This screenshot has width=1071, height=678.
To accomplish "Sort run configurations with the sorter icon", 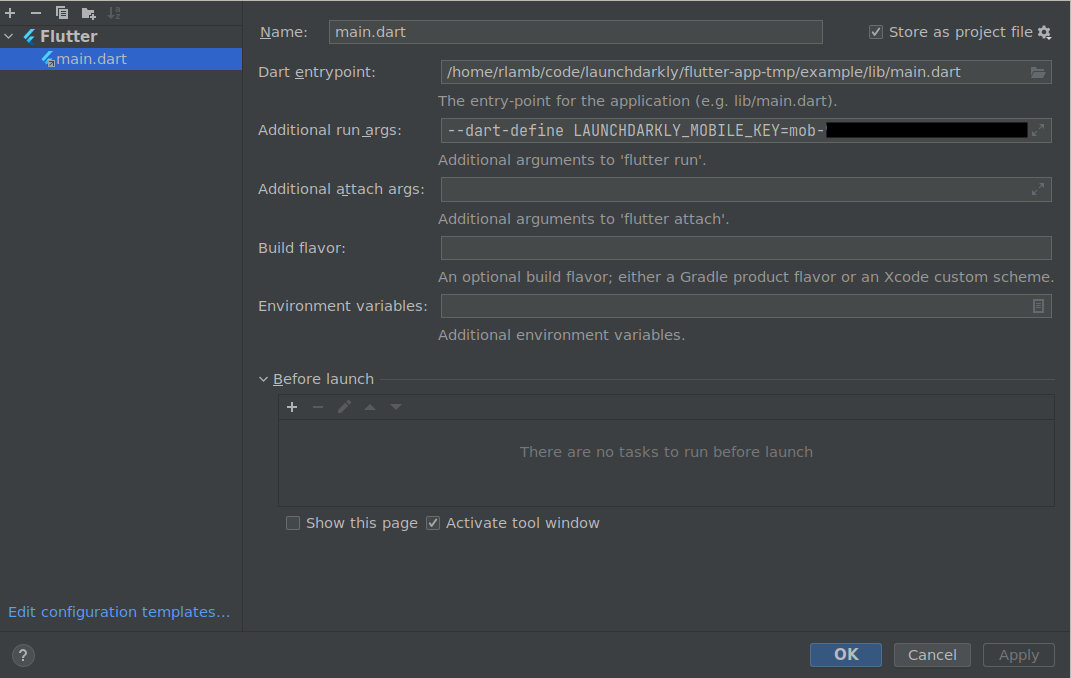I will (115, 12).
